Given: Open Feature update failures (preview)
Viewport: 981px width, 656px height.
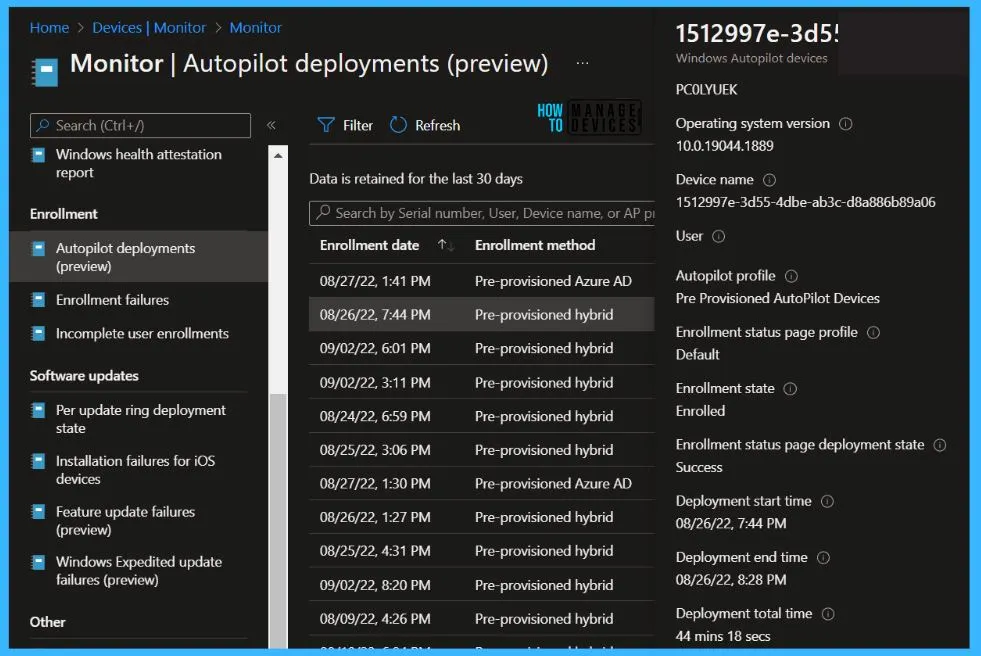Looking at the screenshot, I should (125, 520).
